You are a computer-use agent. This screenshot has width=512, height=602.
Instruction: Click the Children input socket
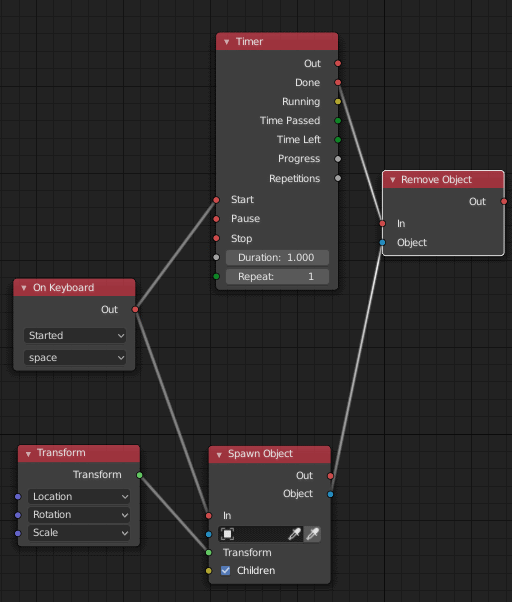(x=208, y=571)
